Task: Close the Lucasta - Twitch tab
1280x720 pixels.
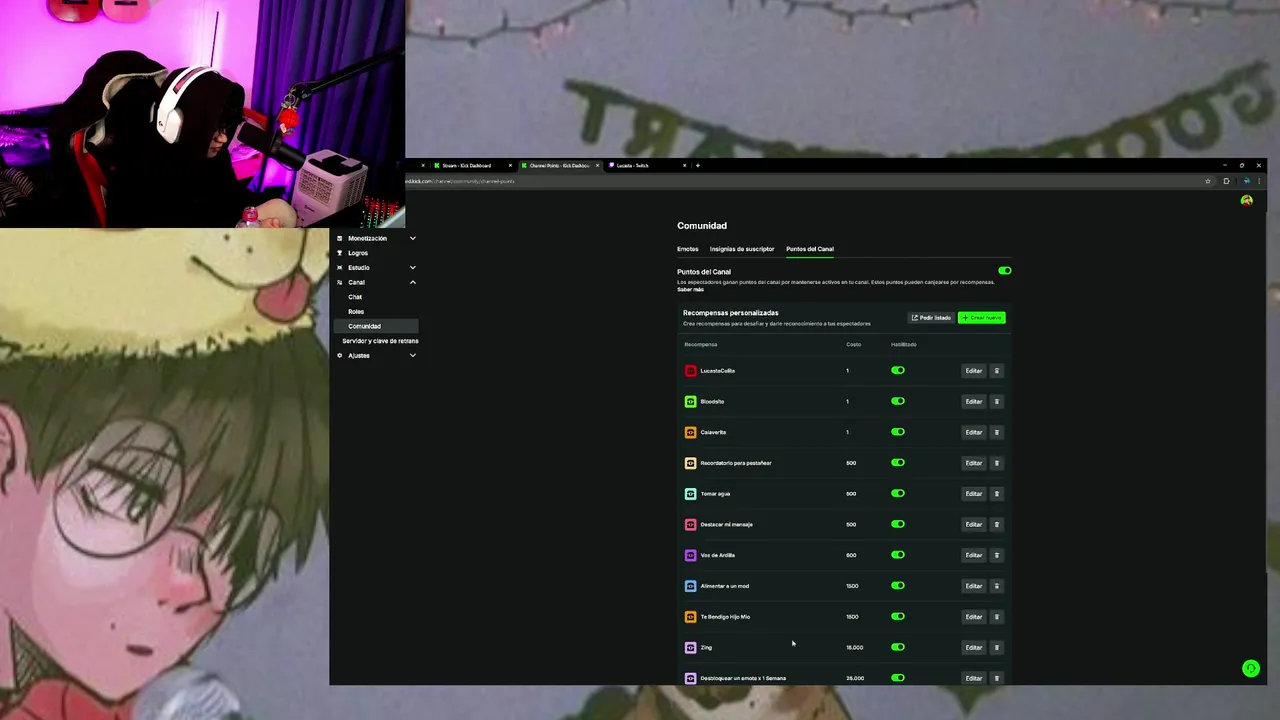Action: pos(685,166)
